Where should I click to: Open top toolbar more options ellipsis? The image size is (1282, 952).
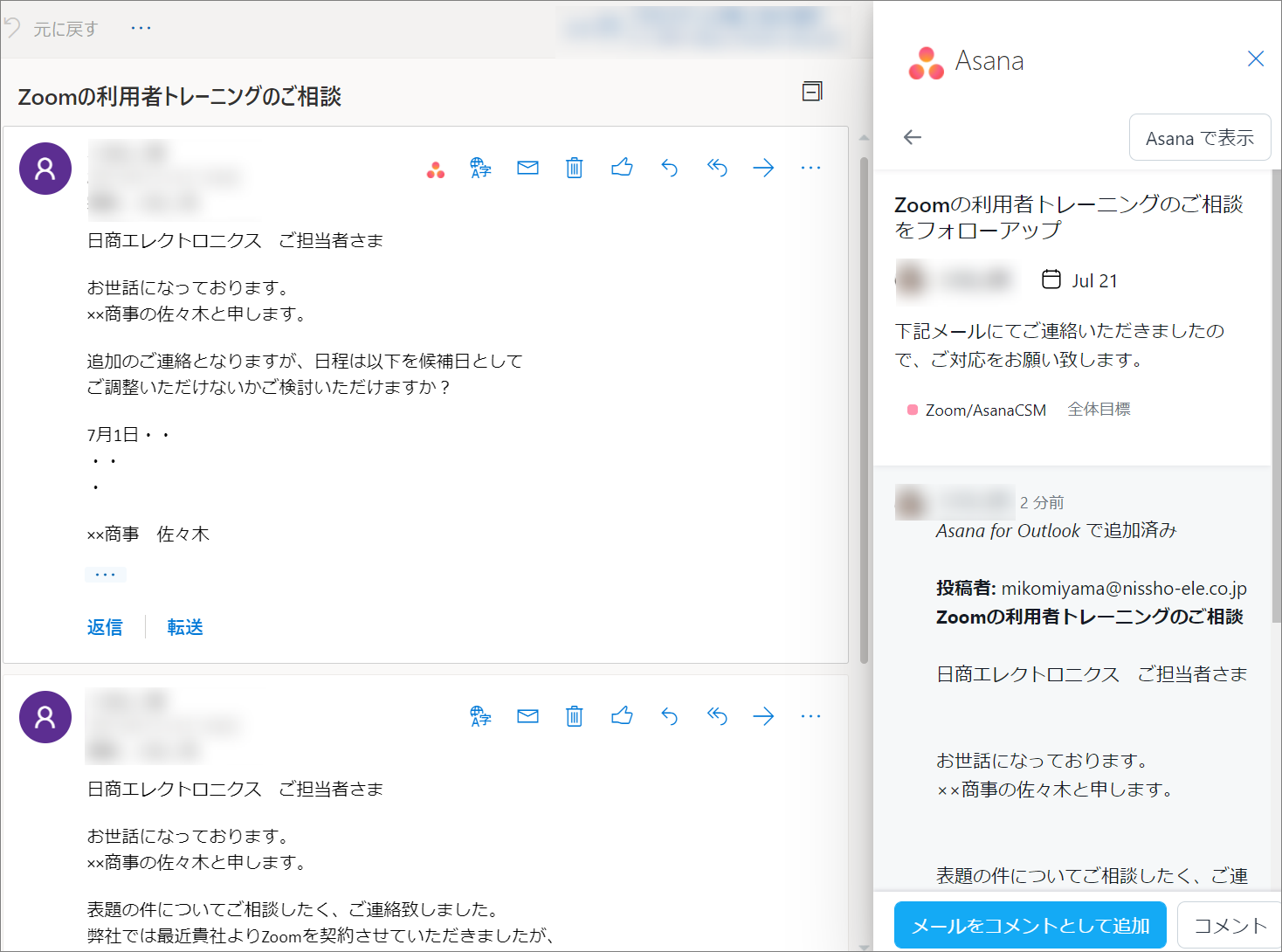pos(141,28)
